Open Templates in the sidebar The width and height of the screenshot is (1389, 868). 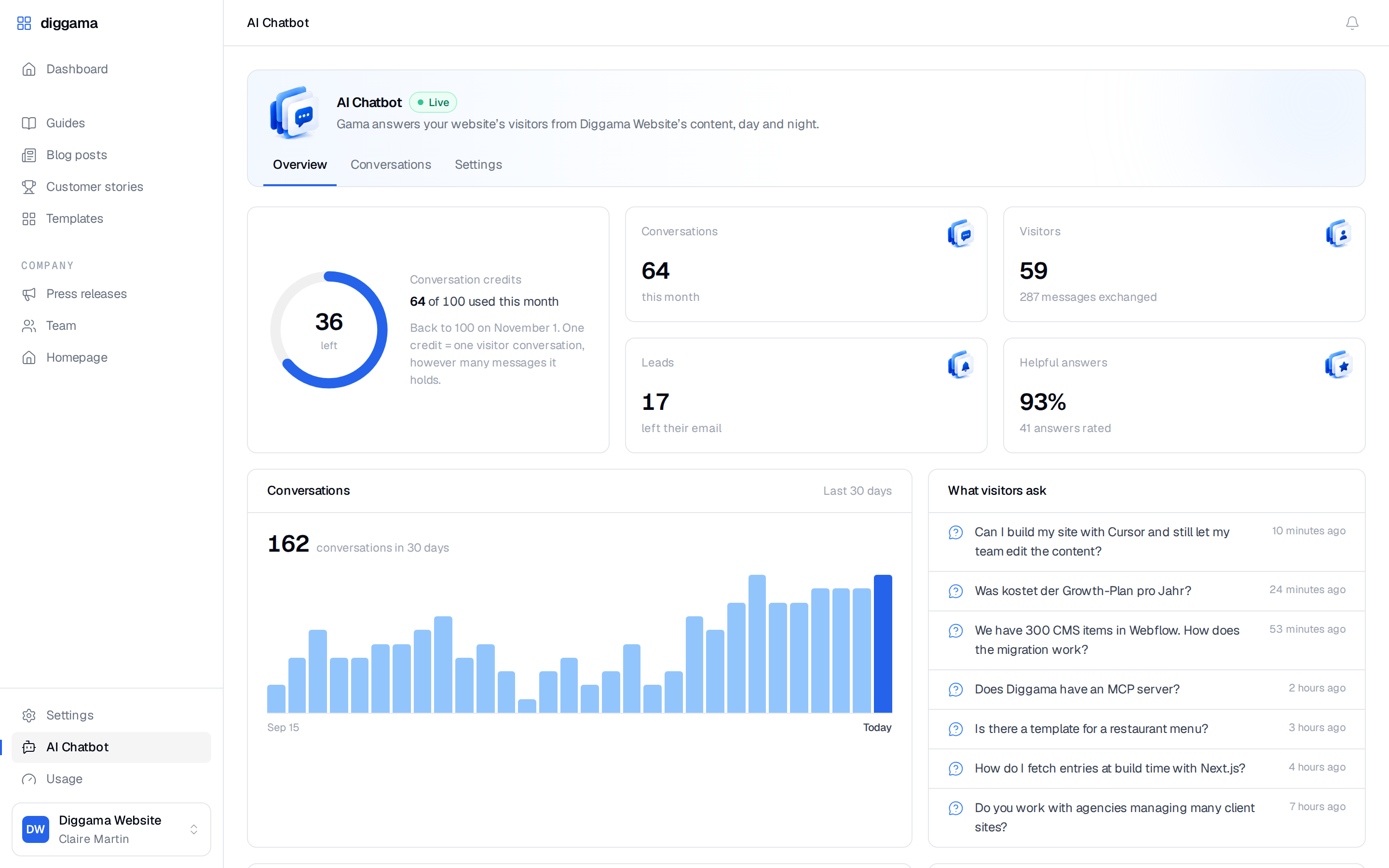pos(111,219)
